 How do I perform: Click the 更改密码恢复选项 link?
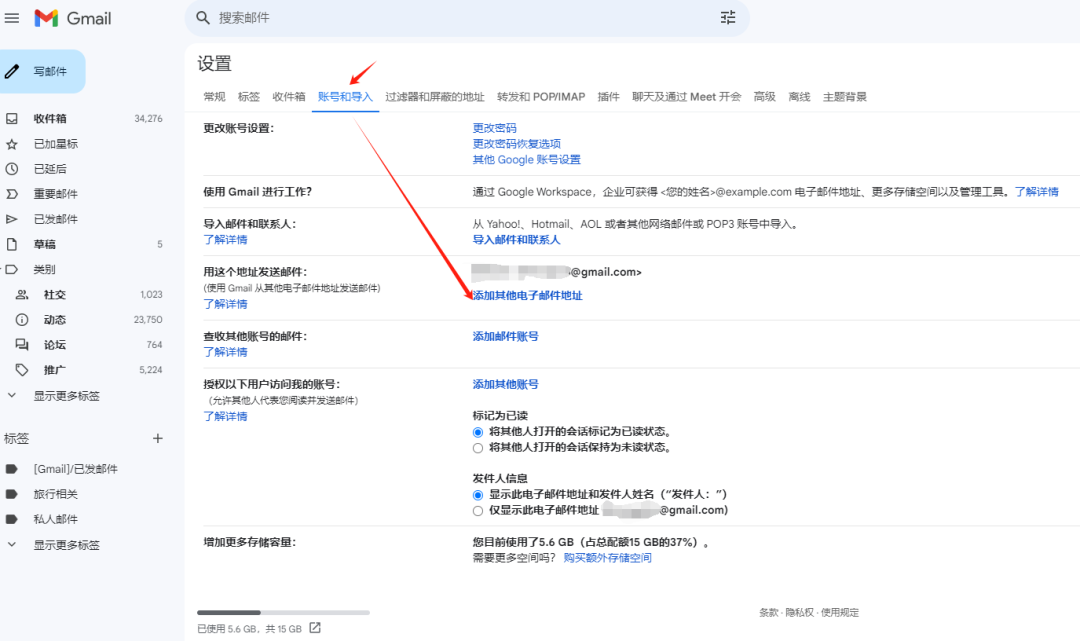coord(517,144)
